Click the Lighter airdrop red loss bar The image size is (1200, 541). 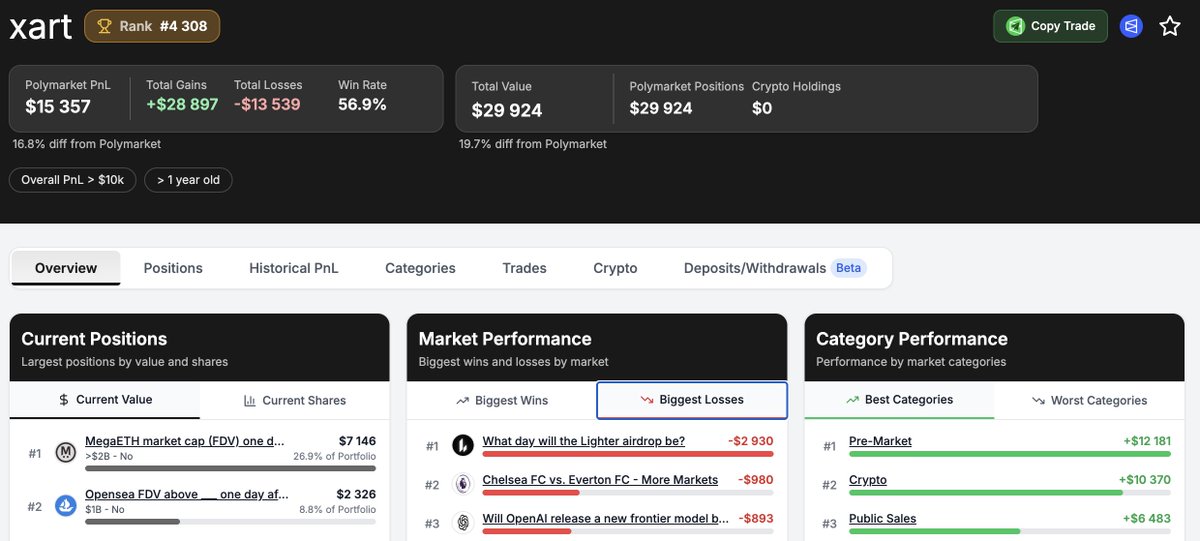(628, 453)
